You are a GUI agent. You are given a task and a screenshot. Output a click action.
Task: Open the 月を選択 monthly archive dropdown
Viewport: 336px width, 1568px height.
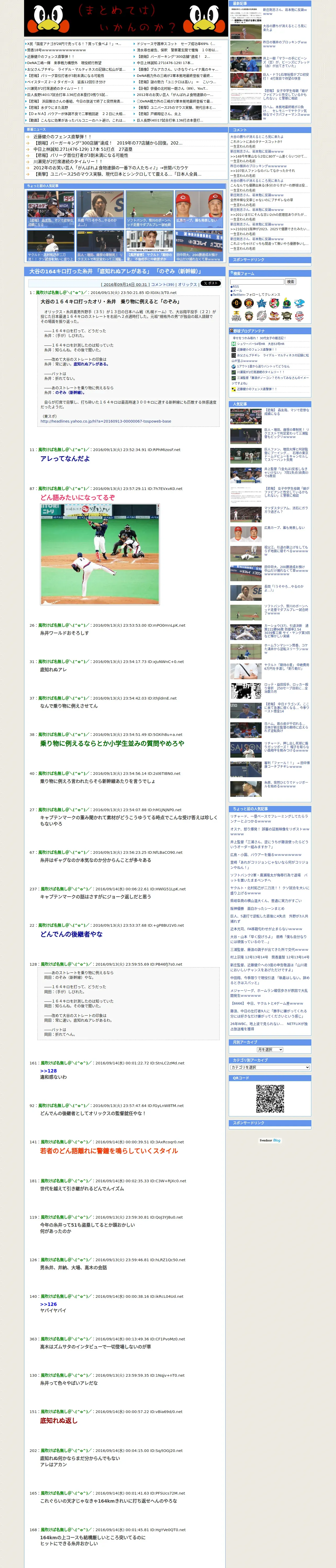(270, 1050)
